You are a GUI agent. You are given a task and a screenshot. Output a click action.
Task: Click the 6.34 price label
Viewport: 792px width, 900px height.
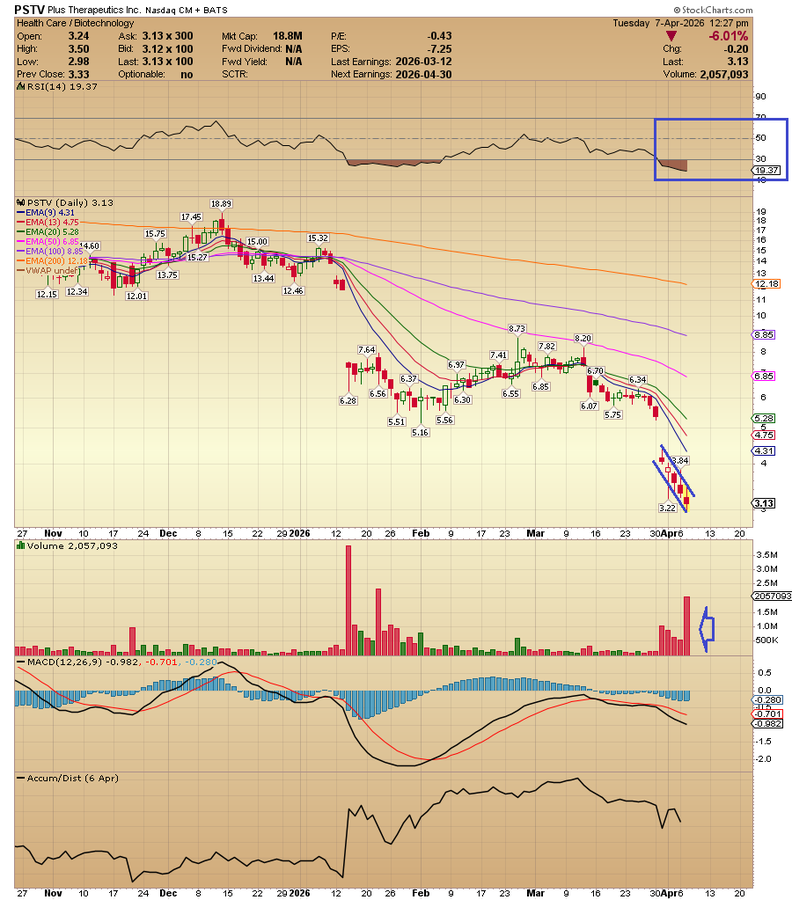coord(638,380)
